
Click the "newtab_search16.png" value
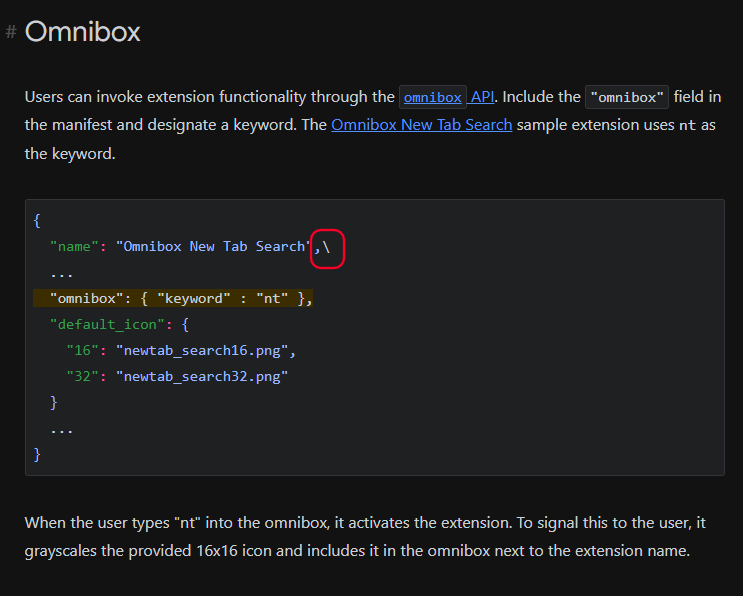pyautogui.click(x=202, y=351)
